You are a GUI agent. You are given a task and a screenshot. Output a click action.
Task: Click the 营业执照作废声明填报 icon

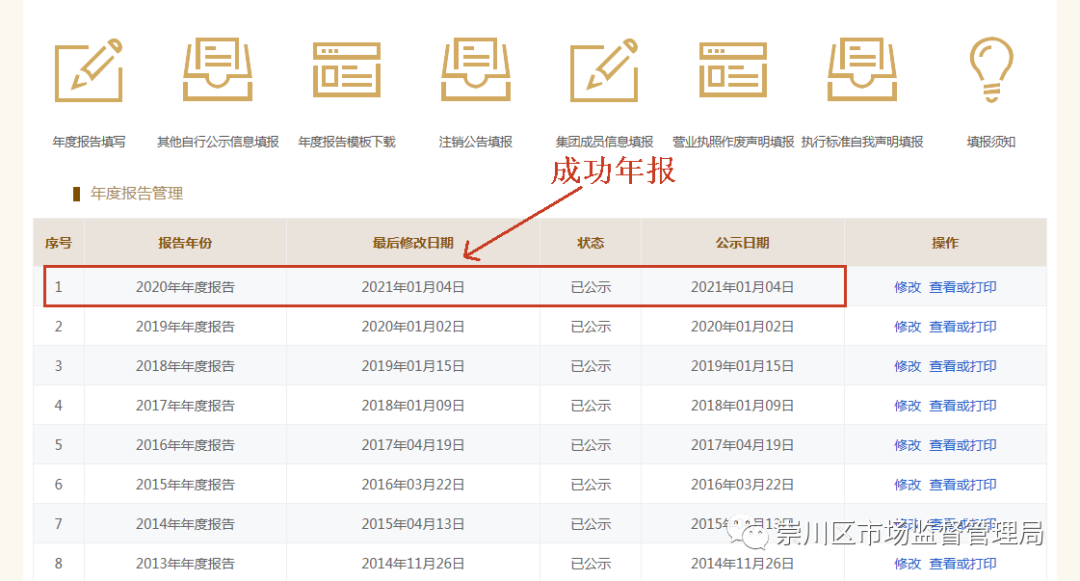point(733,70)
